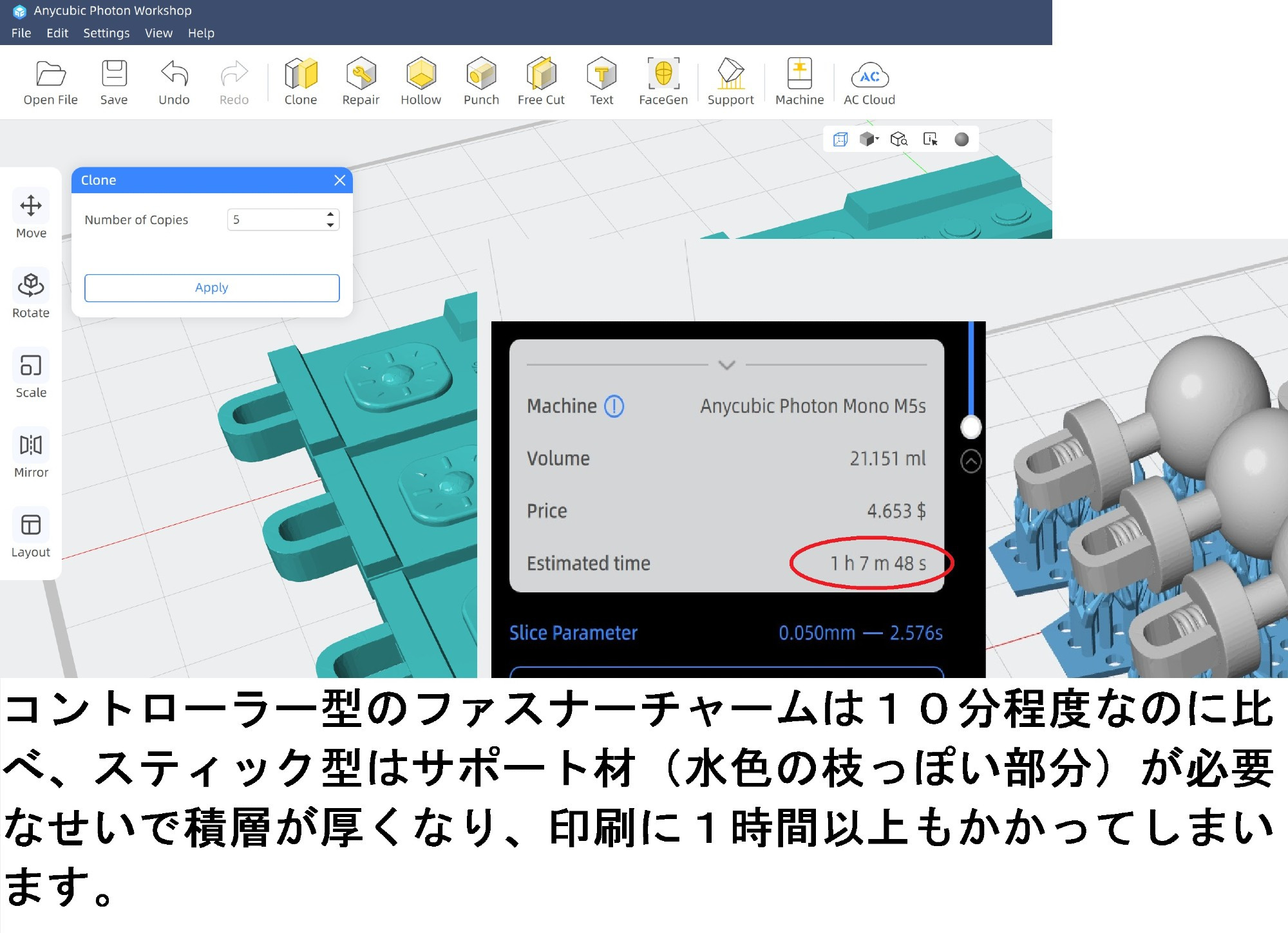Click the model info pointer icon

(931, 139)
